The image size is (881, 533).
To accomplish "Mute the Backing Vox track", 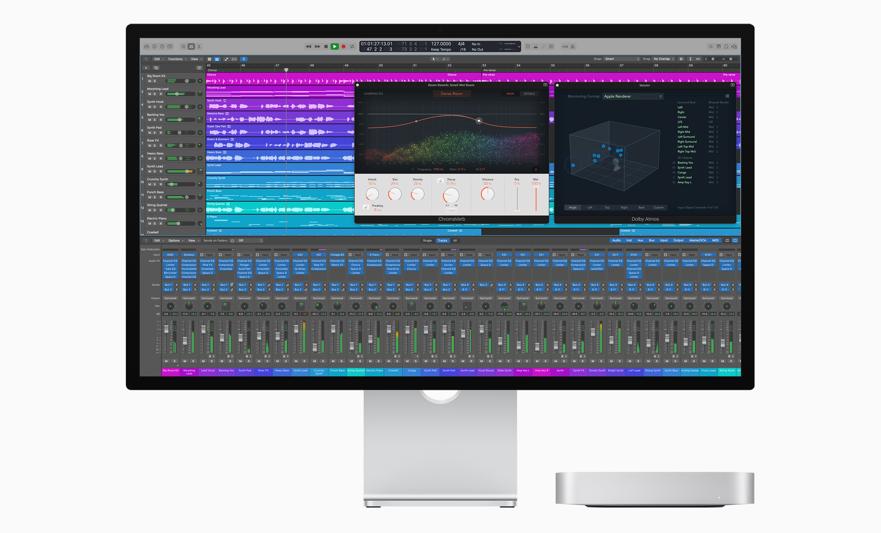I will pyautogui.click(x=149, y=120).
